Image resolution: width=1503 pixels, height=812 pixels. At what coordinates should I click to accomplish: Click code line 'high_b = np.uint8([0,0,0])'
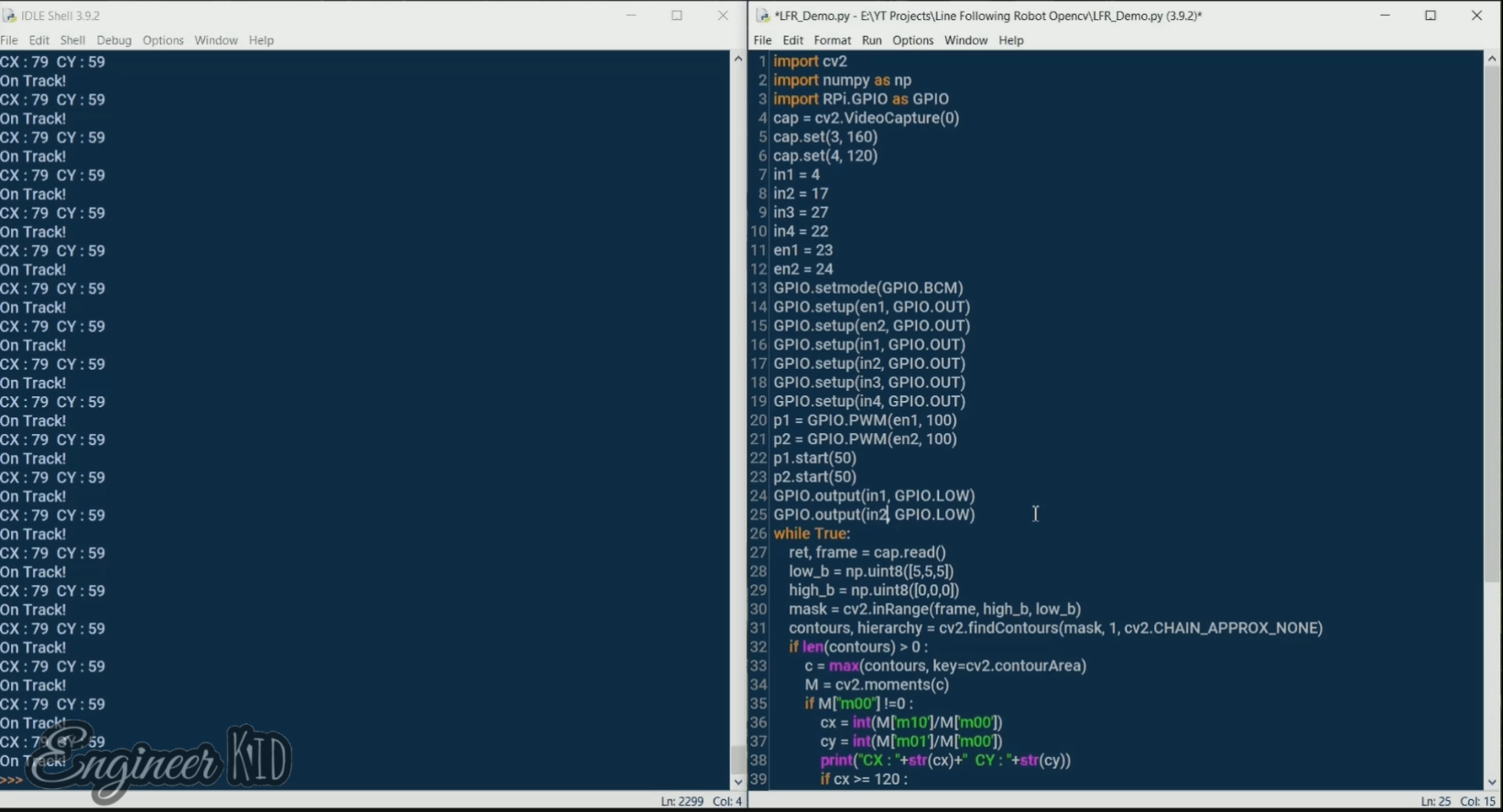(874, 590)
